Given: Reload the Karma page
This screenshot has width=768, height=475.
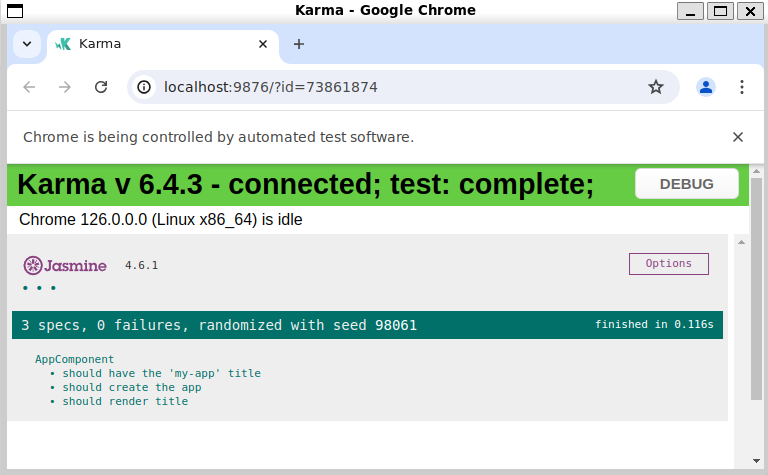Looking at the screenshot, I should click(x=101, y=87).
